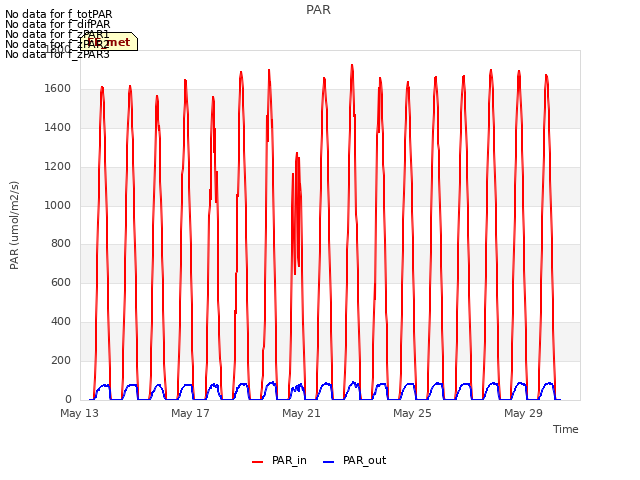Image resolution: width=640 pixels, height=480 pixels.
Task: Click the 1000 y-axis tick label
Action: 58,205
